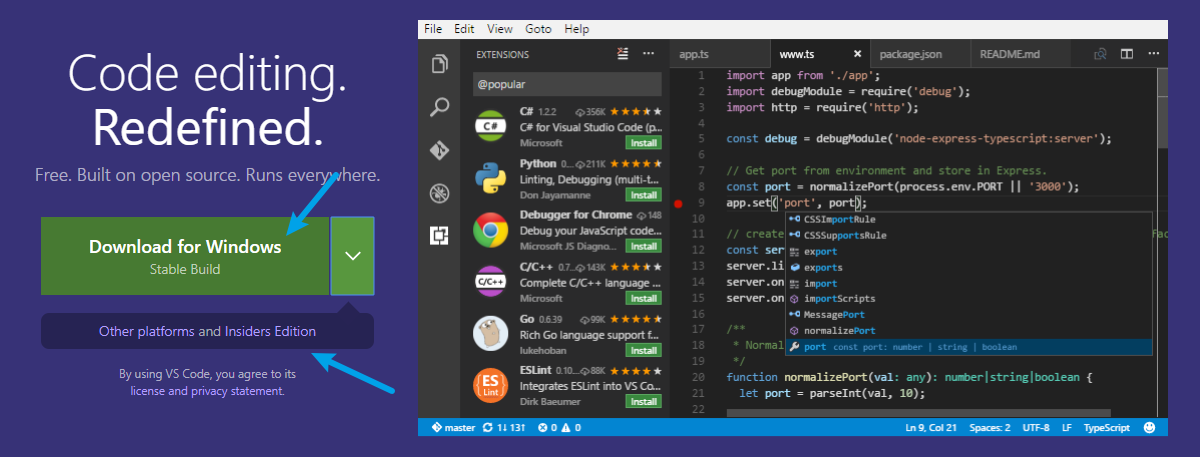Open the Search magnifier in activity bar
The height and width of the screenshot is (457, 1200).
coord(439,107)
